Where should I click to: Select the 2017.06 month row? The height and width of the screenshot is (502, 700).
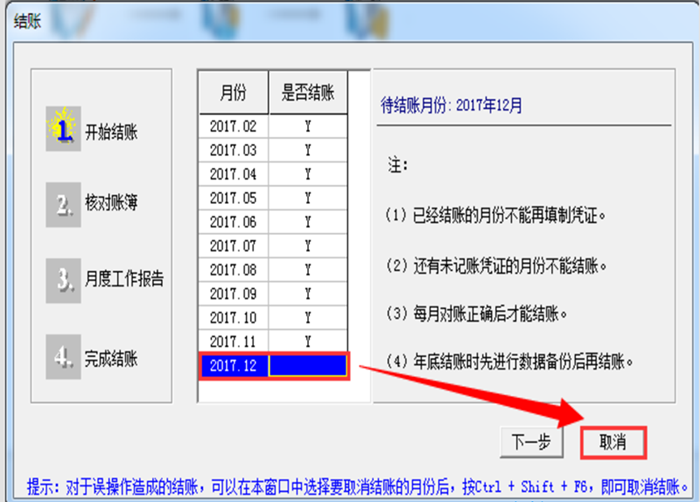tap(273, 222)
